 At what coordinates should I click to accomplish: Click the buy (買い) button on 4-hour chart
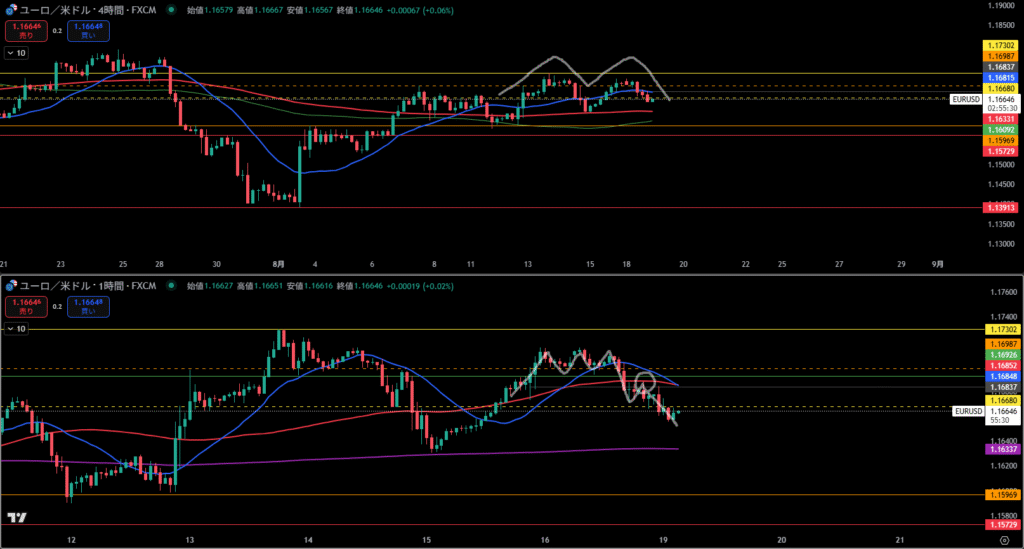click(88, 31)
